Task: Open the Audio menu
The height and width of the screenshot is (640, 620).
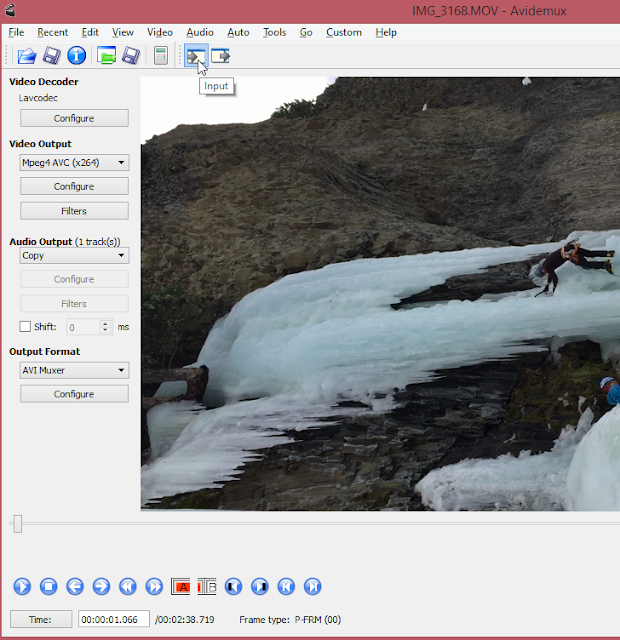Action: pos(200,32)
